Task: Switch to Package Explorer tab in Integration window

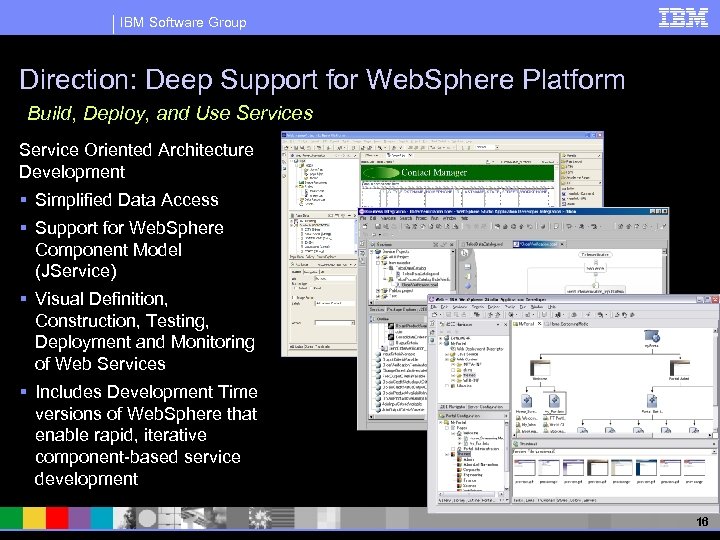Action: click(401, 309)
